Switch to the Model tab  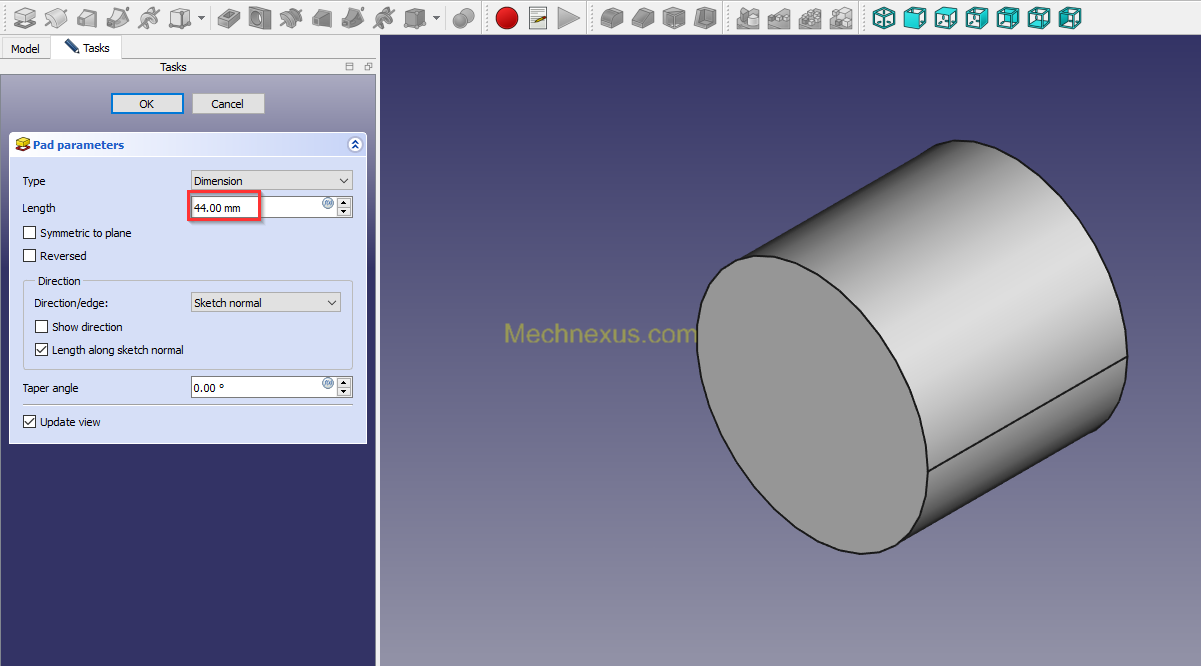[x=25, y=48]
